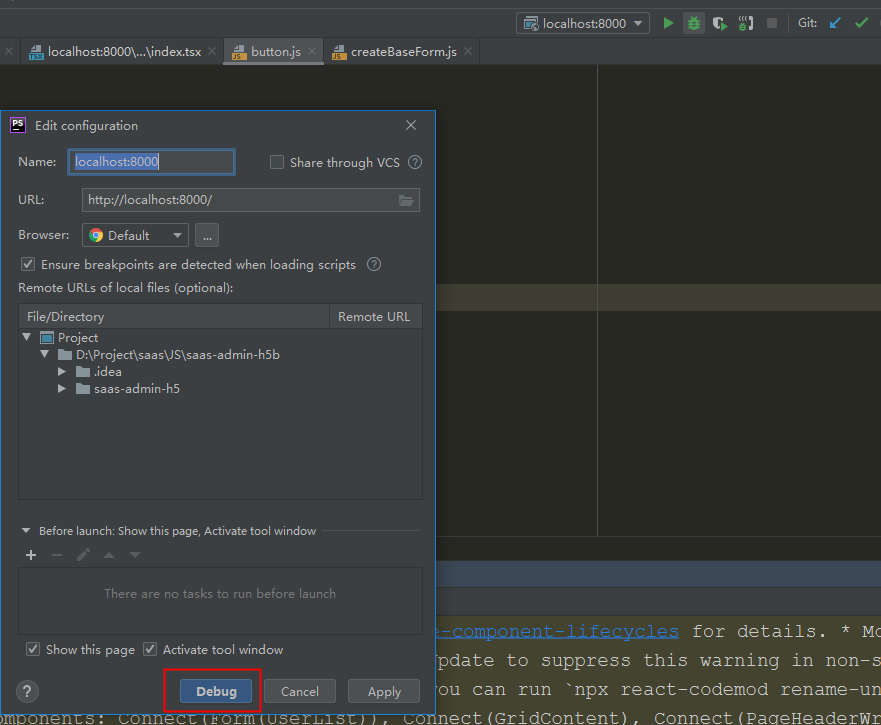This screenshot has width=881, height=725.
Task: Close the Edit configuration dialog
Action: (411, 125)
